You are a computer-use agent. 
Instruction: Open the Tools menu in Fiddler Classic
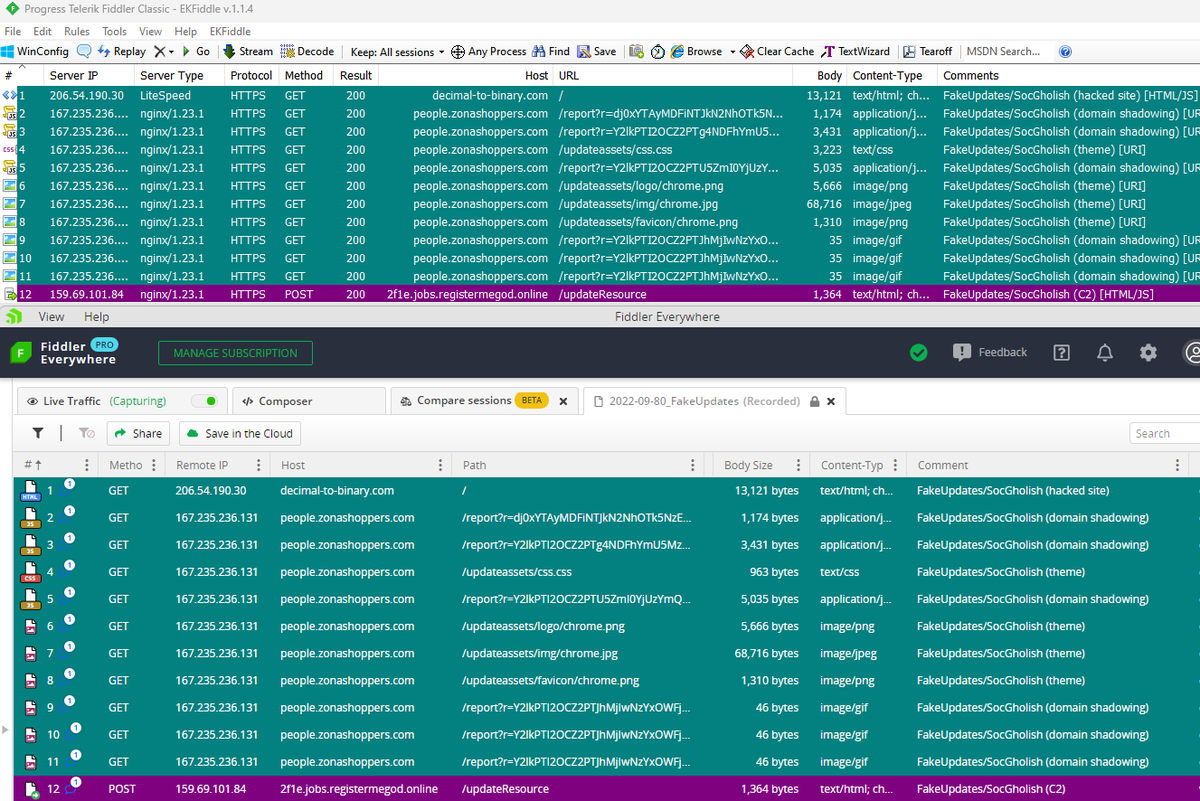pyautogui.click(x=115, y=31)
